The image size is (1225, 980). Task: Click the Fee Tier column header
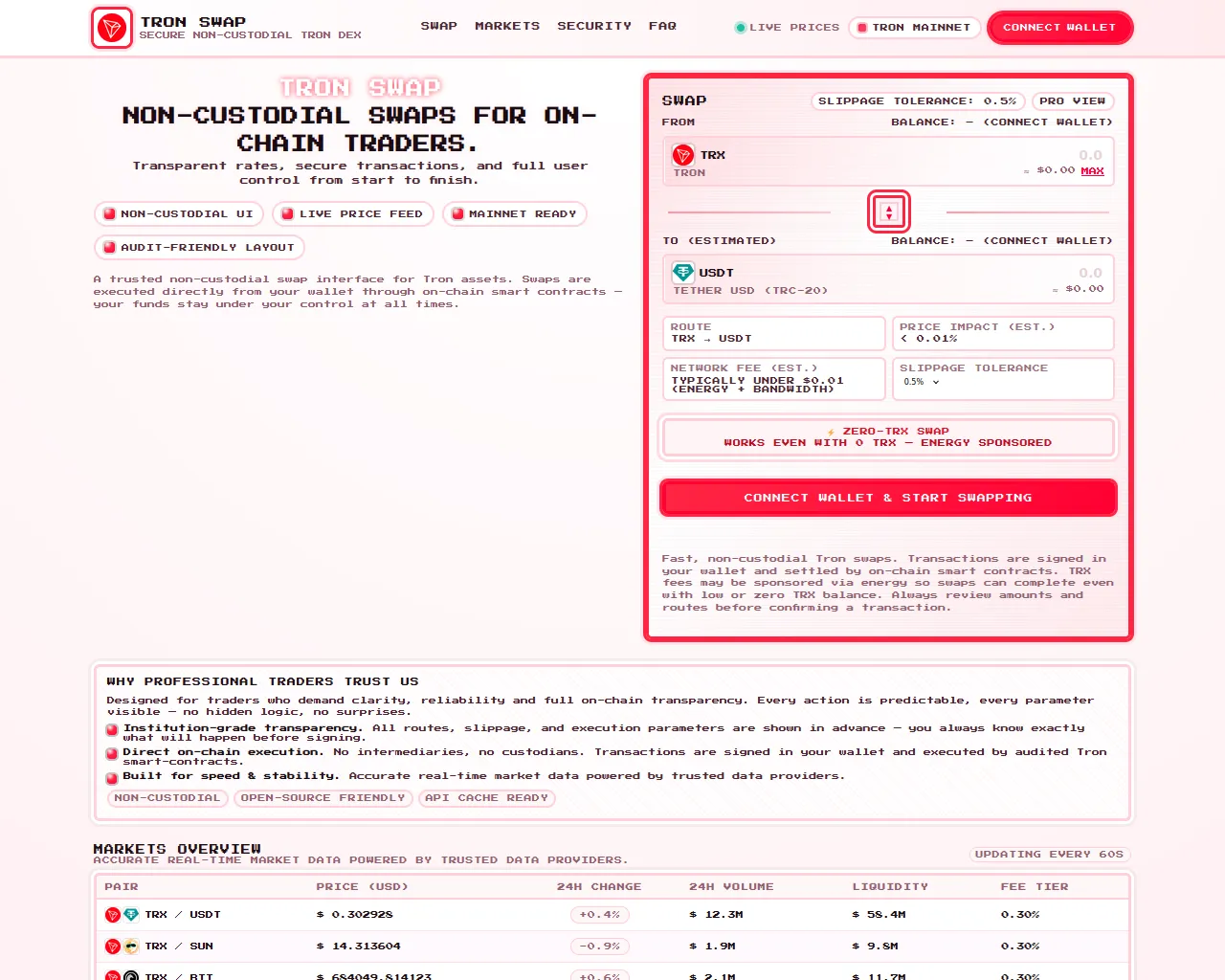(1035, 887)
